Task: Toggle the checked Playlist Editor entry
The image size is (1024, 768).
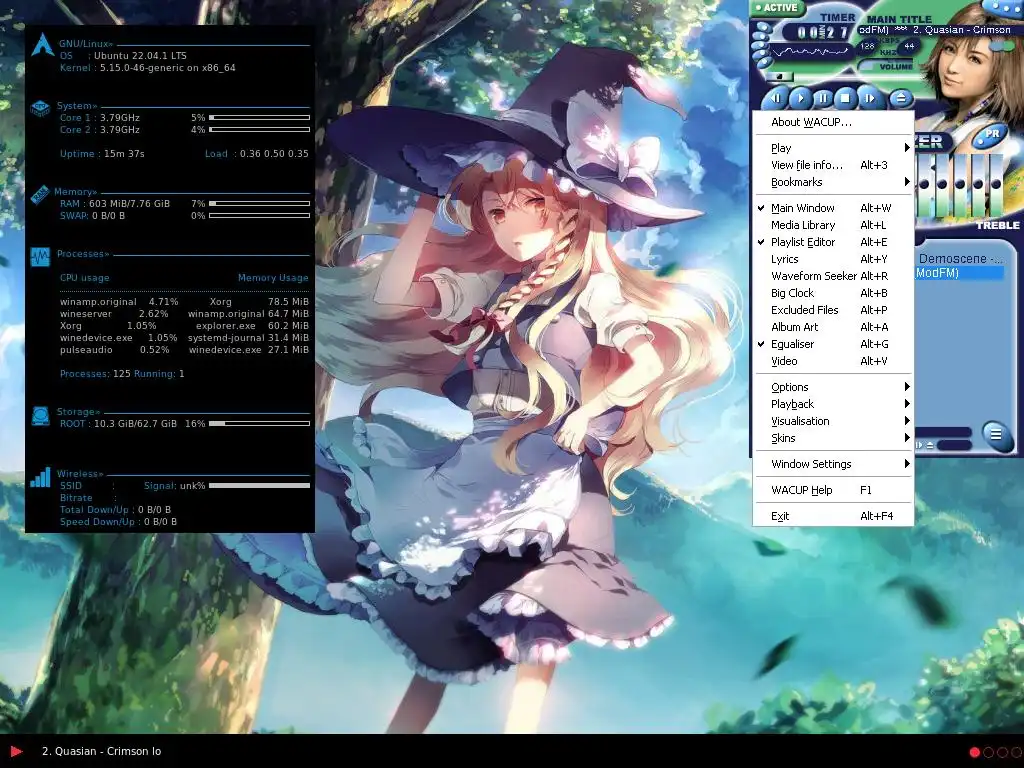Action: tap(833, 242)
